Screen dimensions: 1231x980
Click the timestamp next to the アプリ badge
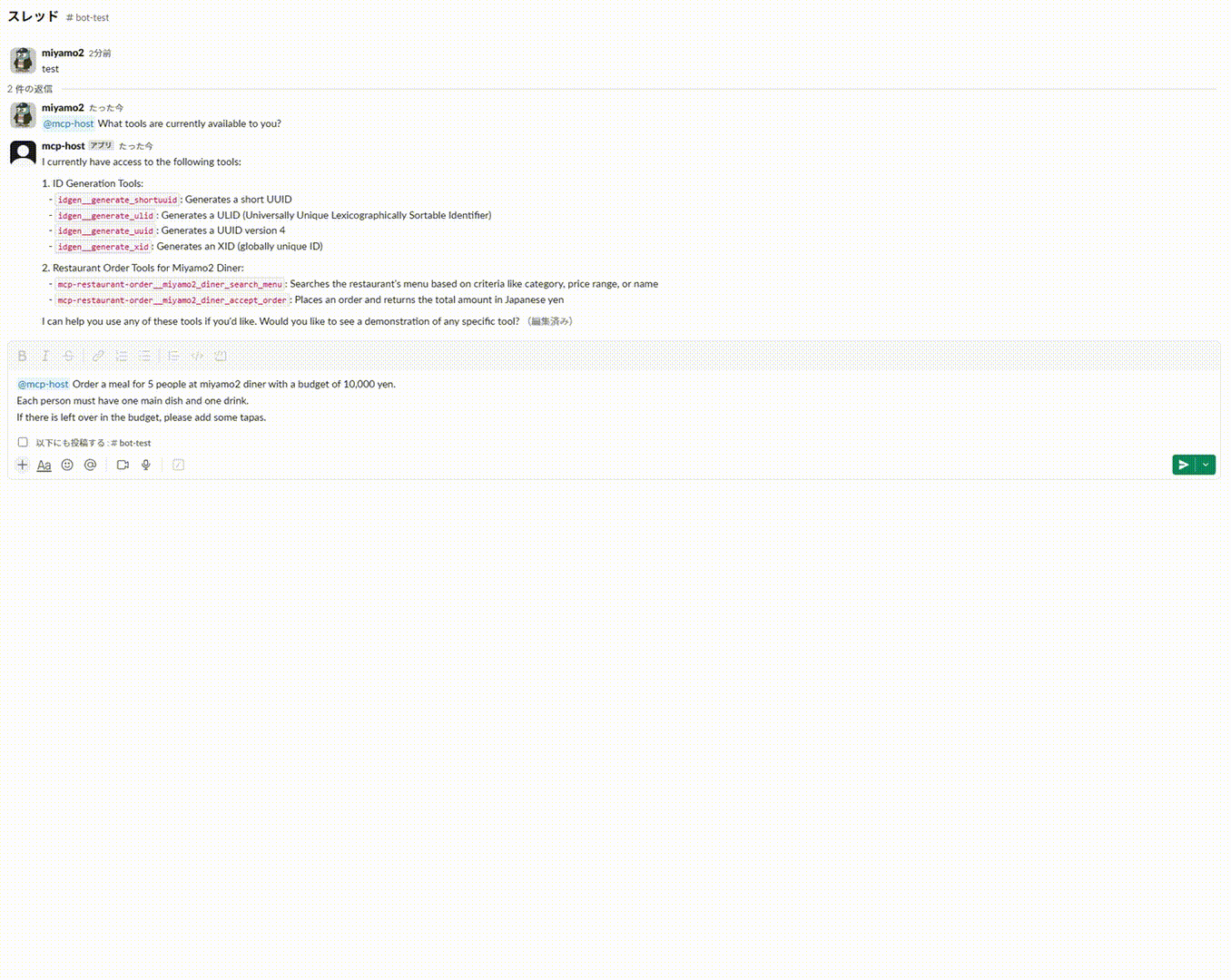tap(135, 146)
